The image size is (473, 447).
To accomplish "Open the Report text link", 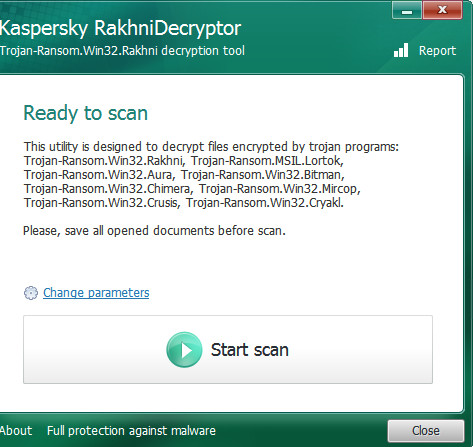I will [x=437, y=51].
